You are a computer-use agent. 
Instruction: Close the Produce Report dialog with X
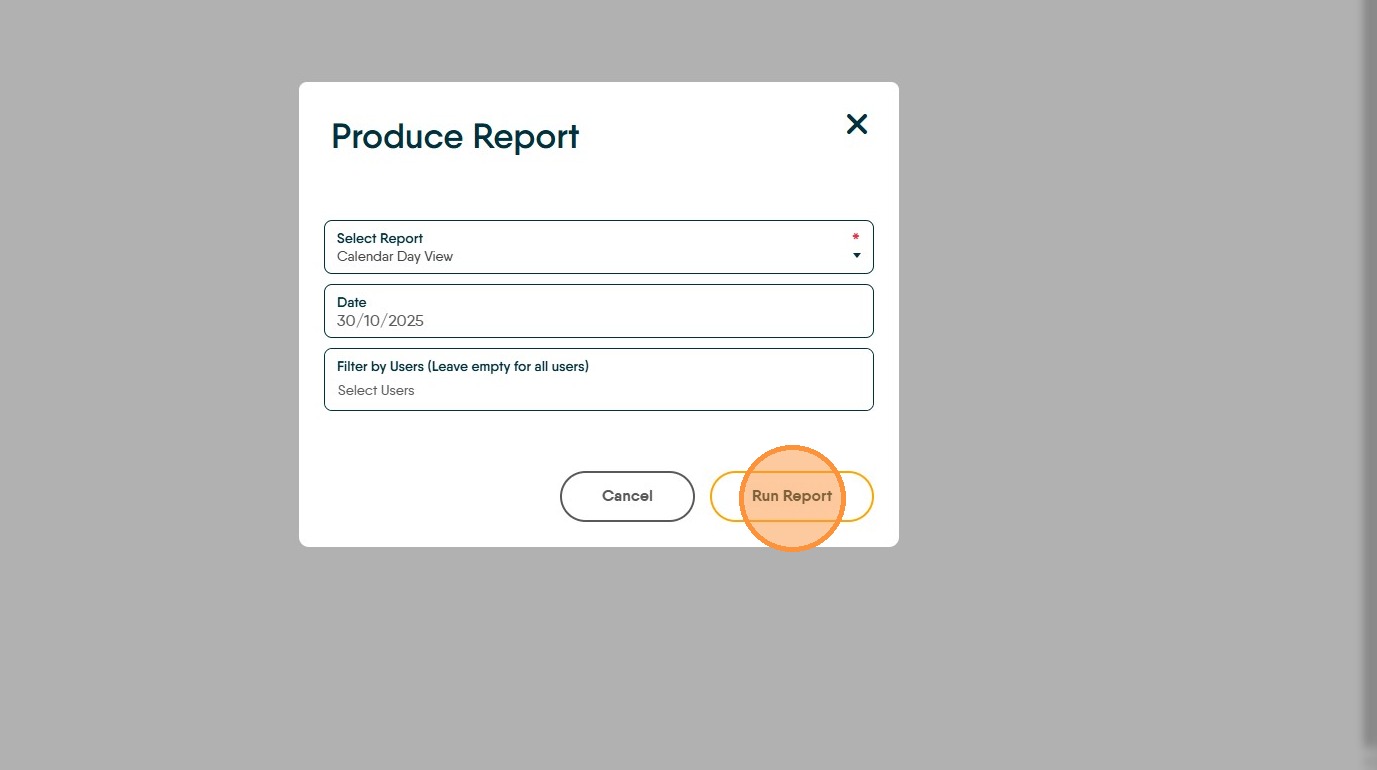click(857, 124)
